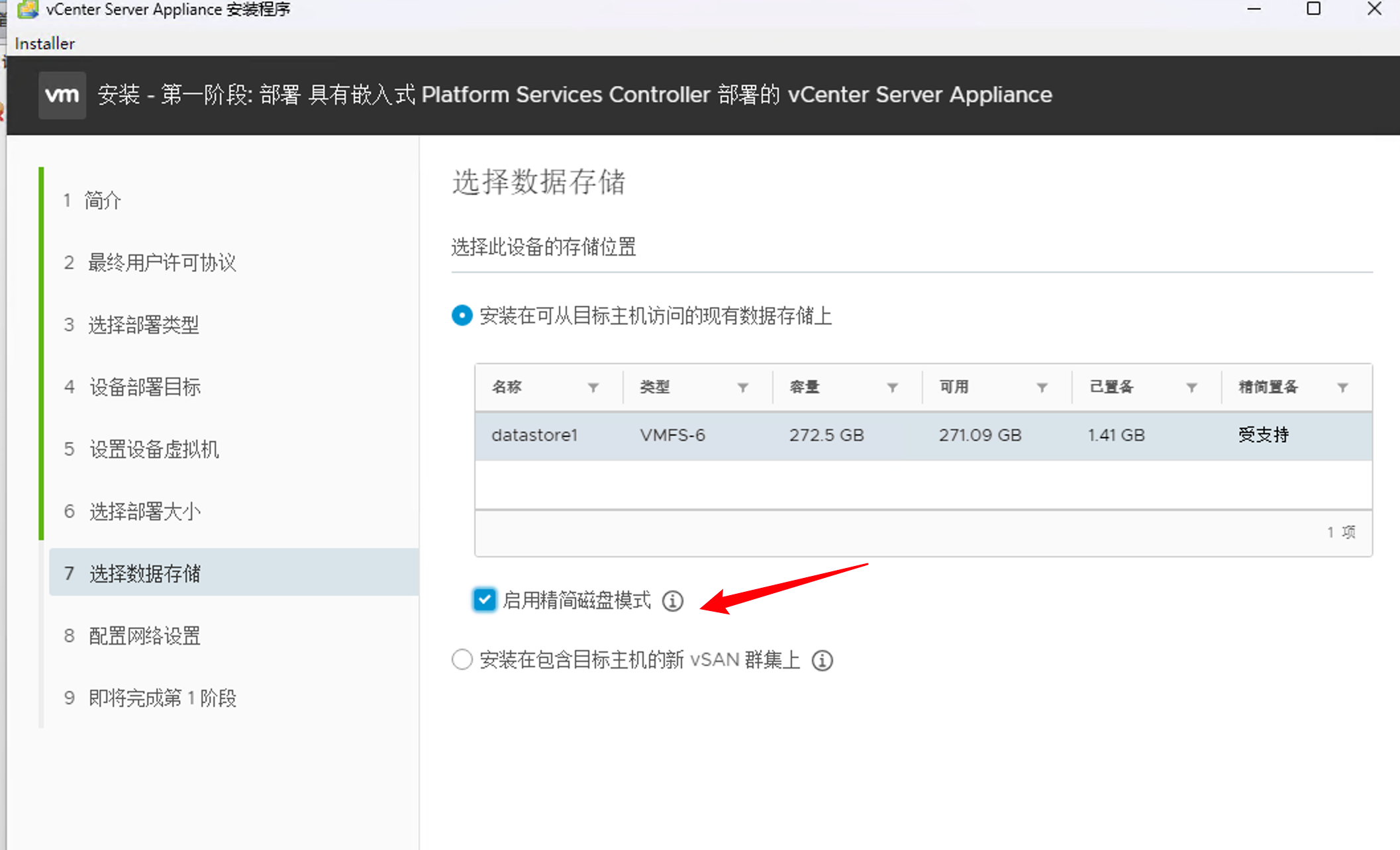Uncheck 启用精简磁盘模式 checkbox
1400x850 pixels.
click(484, 600)
